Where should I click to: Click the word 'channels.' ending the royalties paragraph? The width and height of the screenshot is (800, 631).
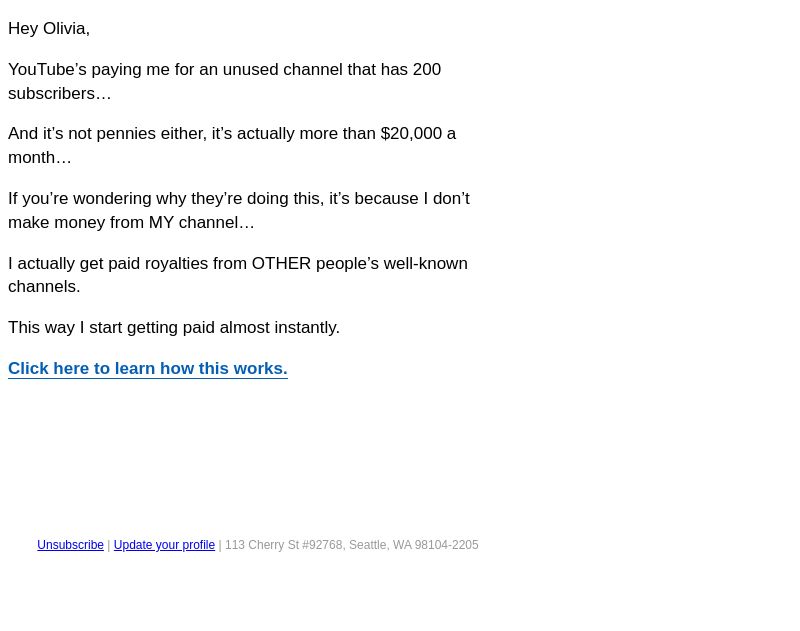click(44, 287)
